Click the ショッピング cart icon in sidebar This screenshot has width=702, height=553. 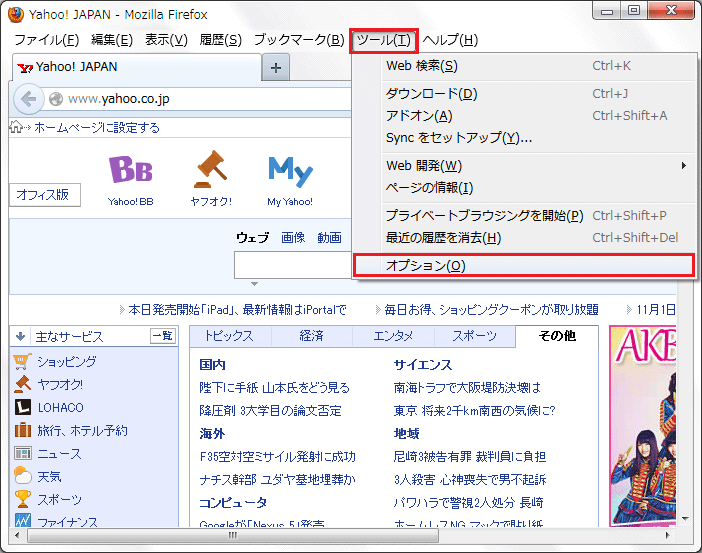point(22,362)
